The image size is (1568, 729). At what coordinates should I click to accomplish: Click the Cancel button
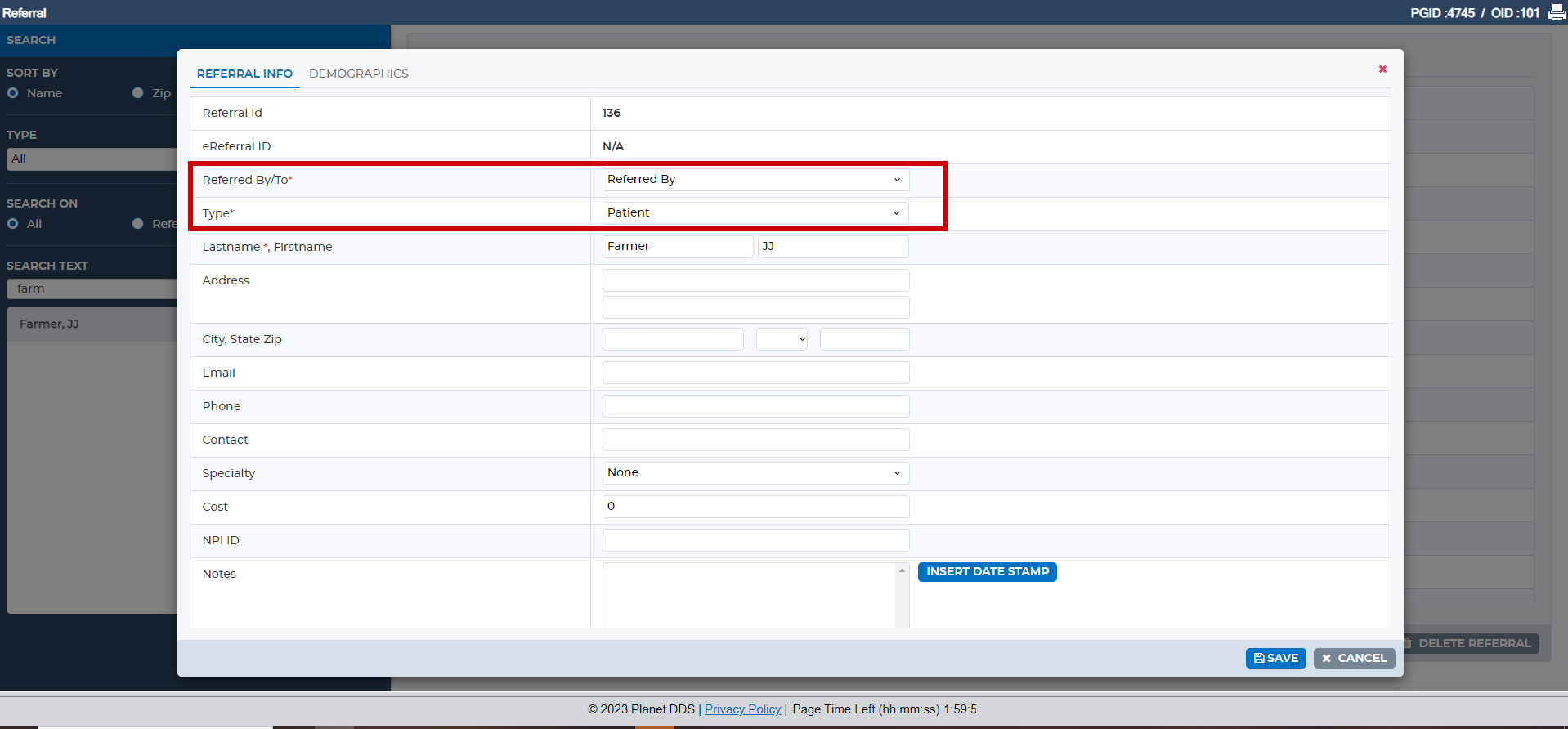coord(1354,658)
